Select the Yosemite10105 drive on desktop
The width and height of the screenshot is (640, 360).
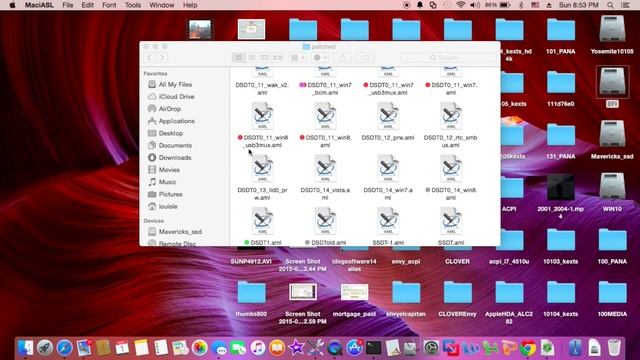(x=612, y=30)
